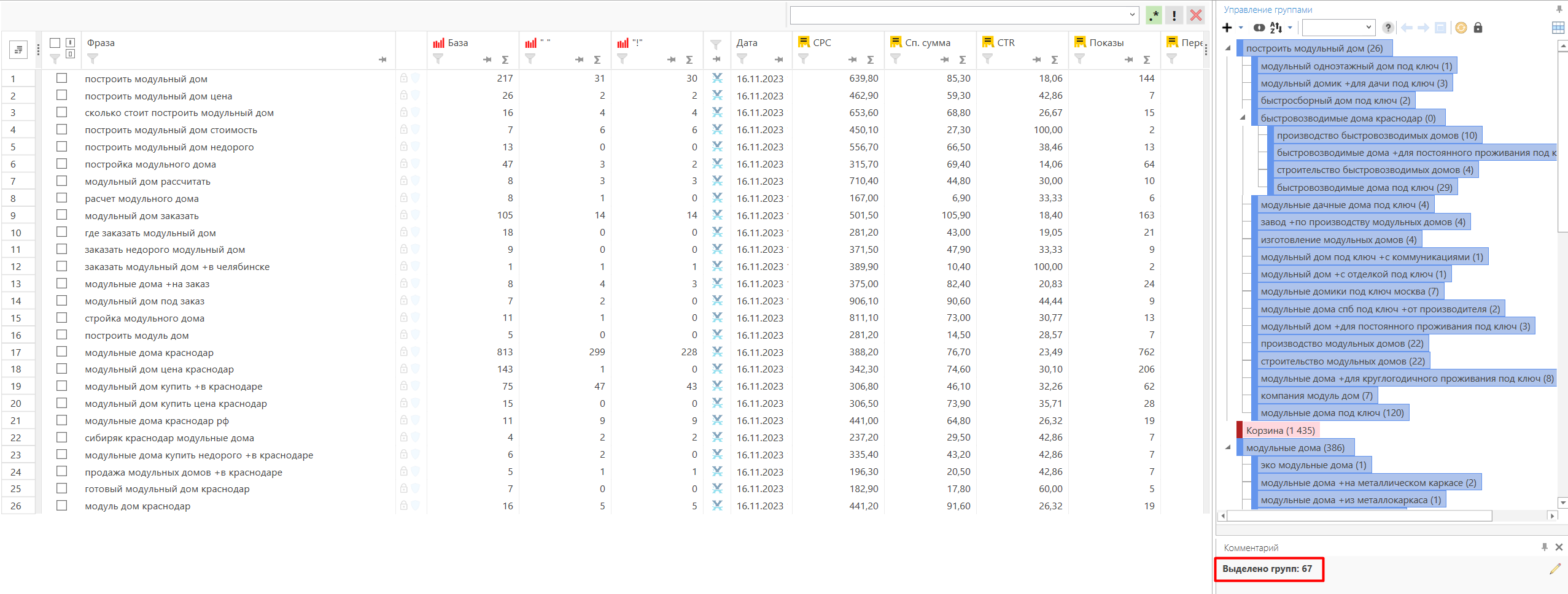Click the plus icon to add a group

pyautogui.click(x=1227, y=28)
